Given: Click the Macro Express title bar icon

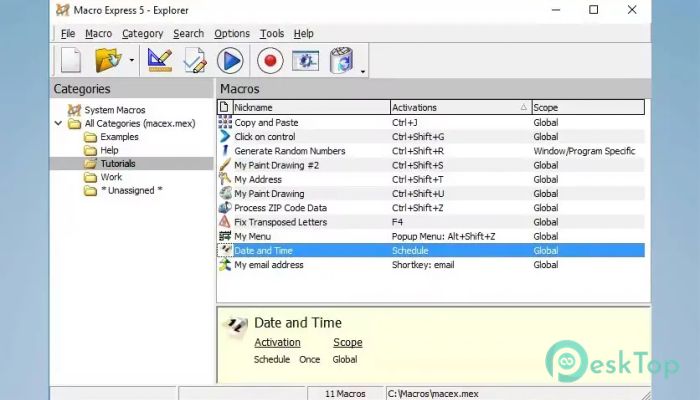Looking at the screenshot, I should pos(62,10).
